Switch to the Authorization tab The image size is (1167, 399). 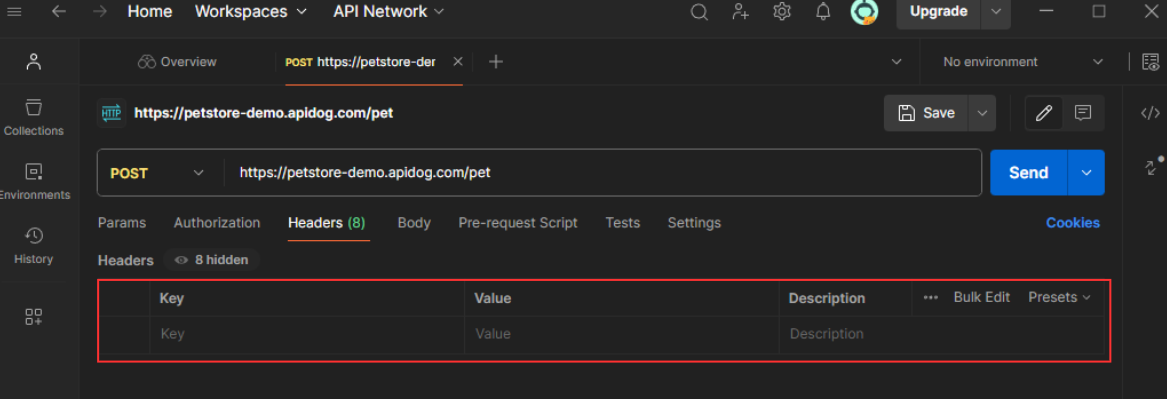coord(217,223)
